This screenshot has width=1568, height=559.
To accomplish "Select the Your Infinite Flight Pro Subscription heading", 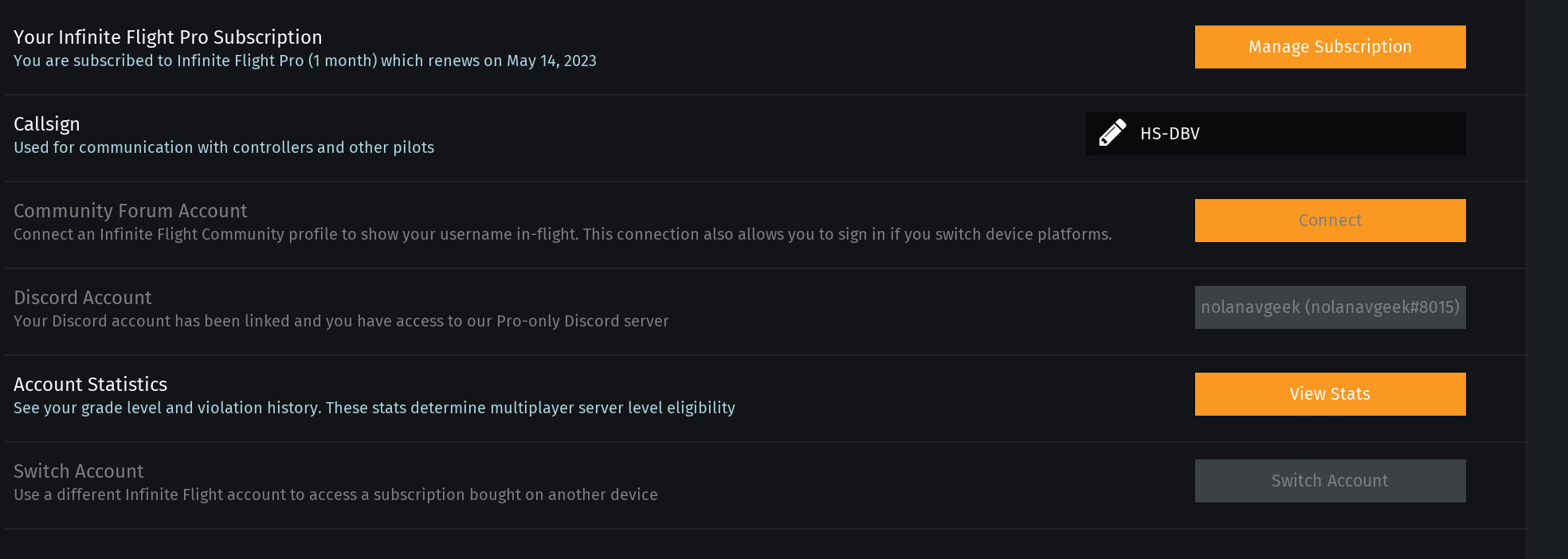I will pyautogui.click(x=168, y=37).
